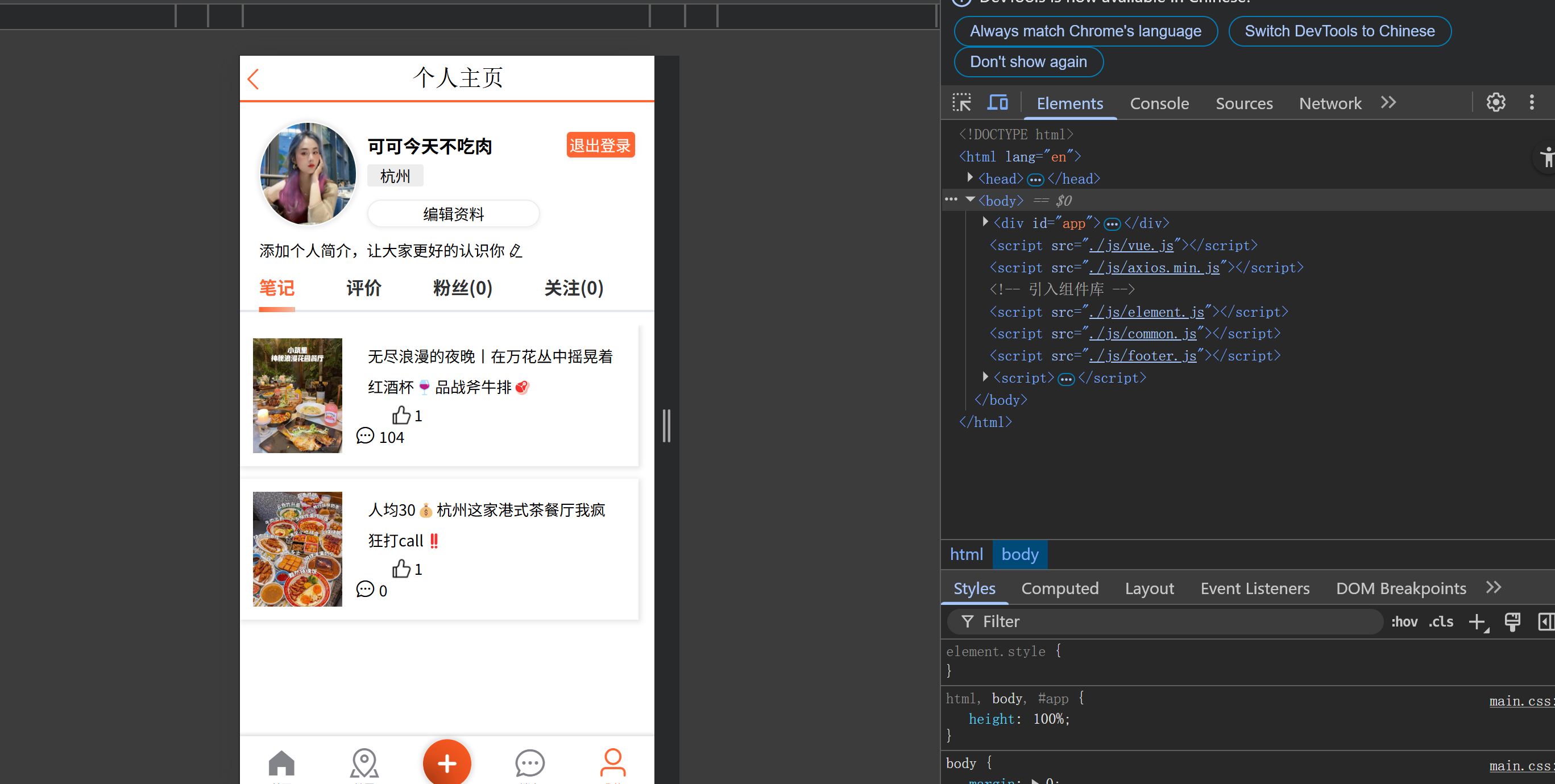Click the chat message footer icon

[x=530, y=763]
